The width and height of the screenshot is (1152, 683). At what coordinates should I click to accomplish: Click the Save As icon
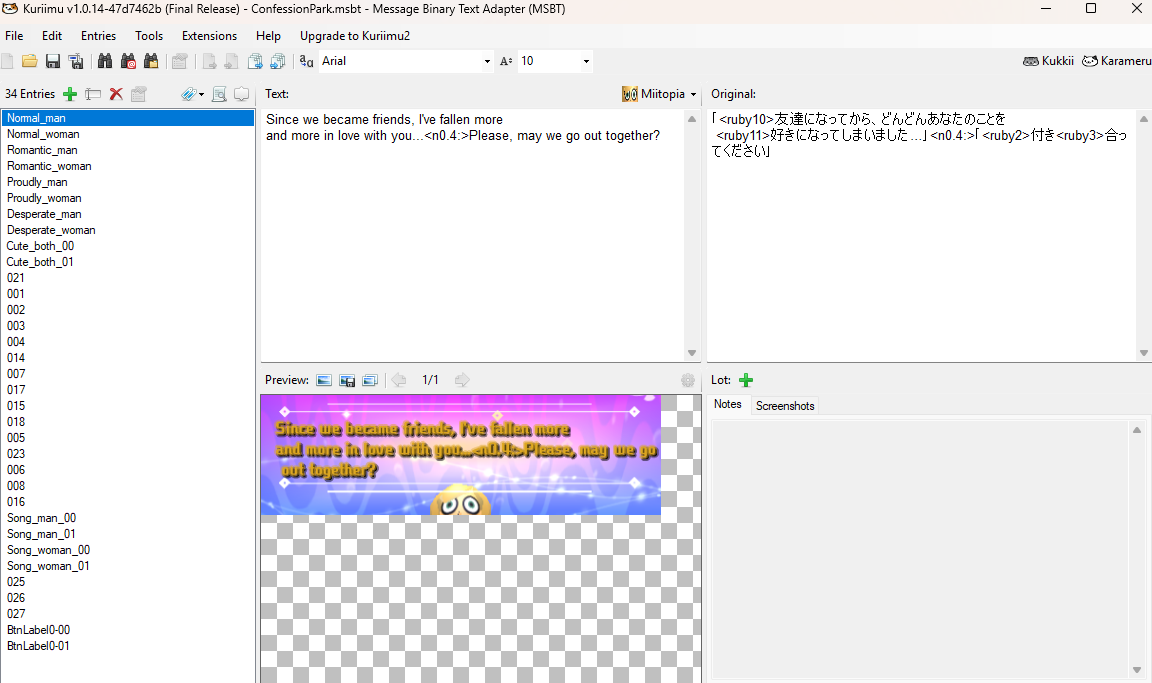tap(76, 61)
